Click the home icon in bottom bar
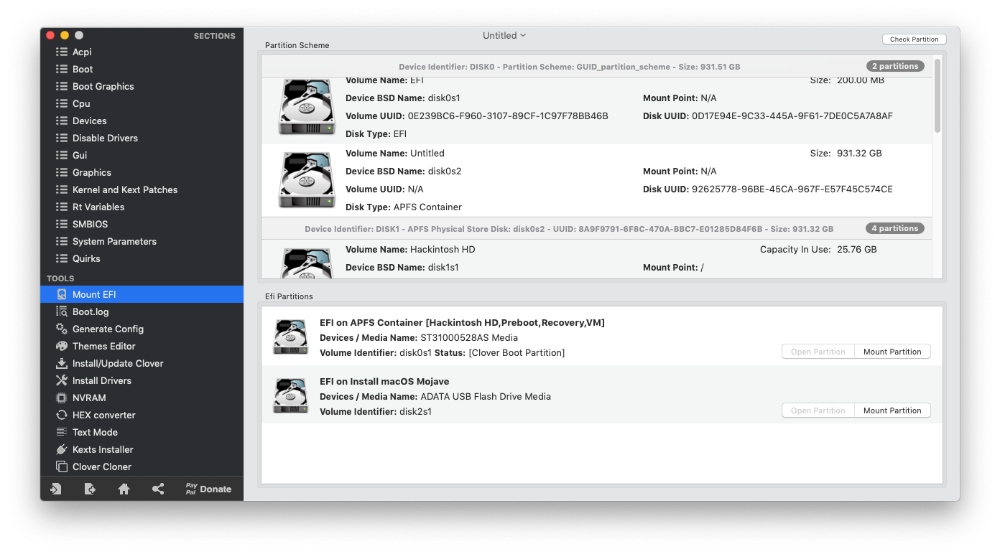 tap(124, 489)
